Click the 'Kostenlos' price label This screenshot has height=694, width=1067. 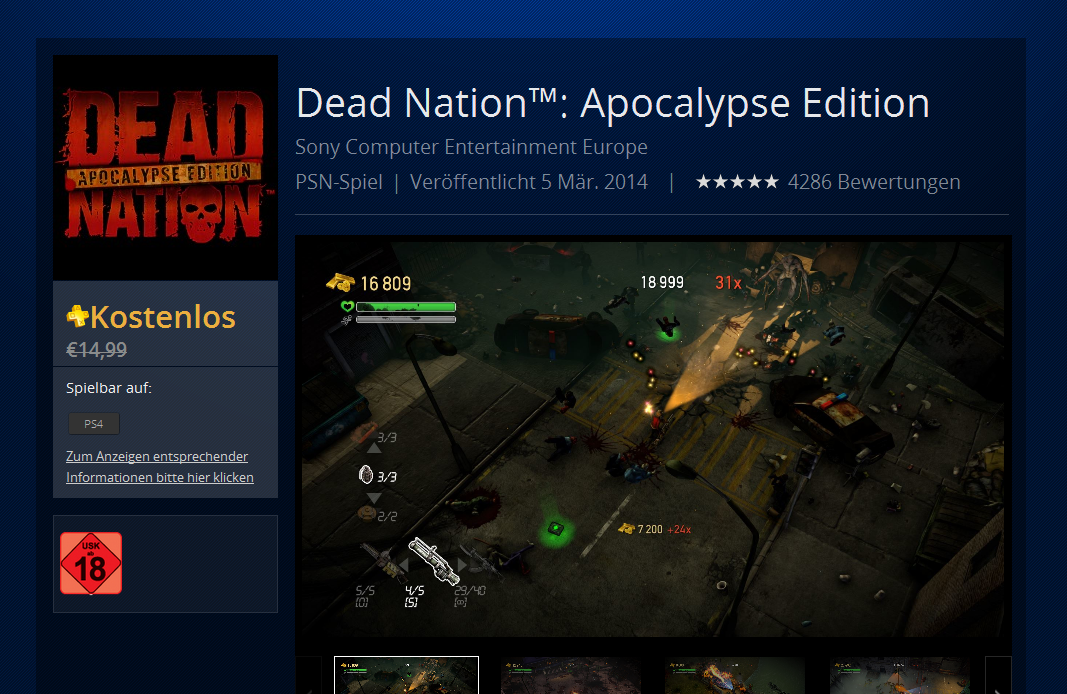(163, 317)
